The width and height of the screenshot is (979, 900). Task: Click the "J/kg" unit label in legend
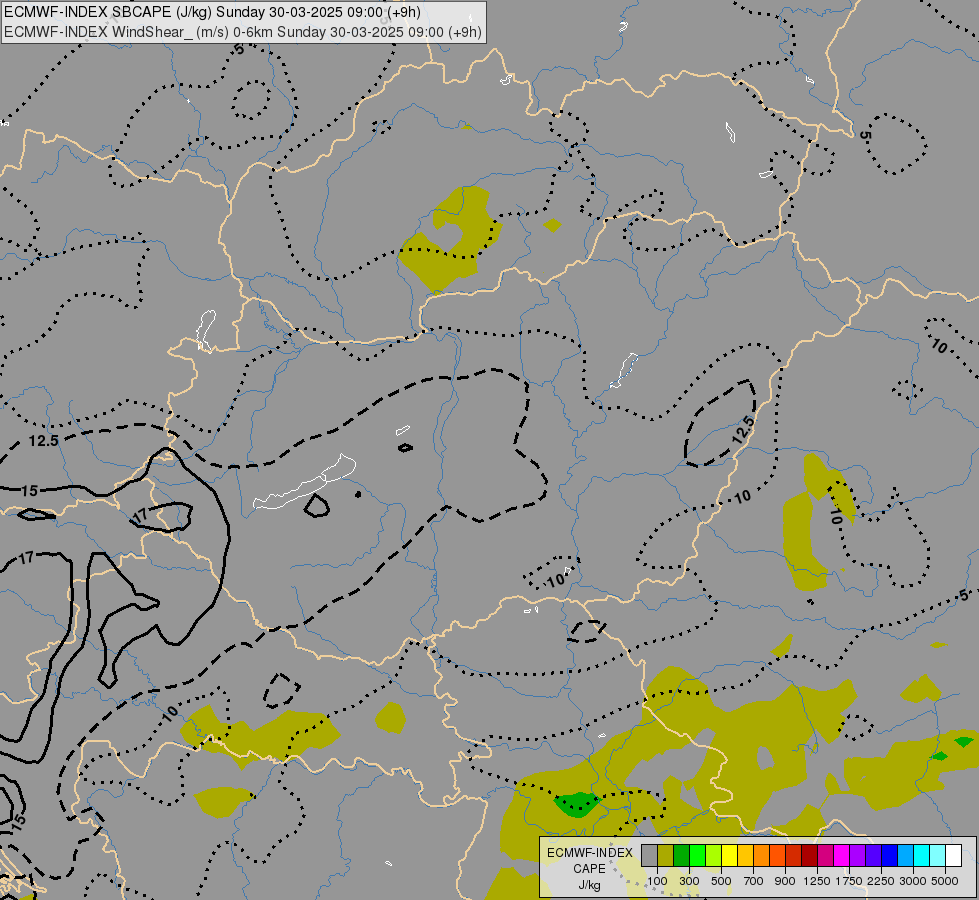coord(589,885)
